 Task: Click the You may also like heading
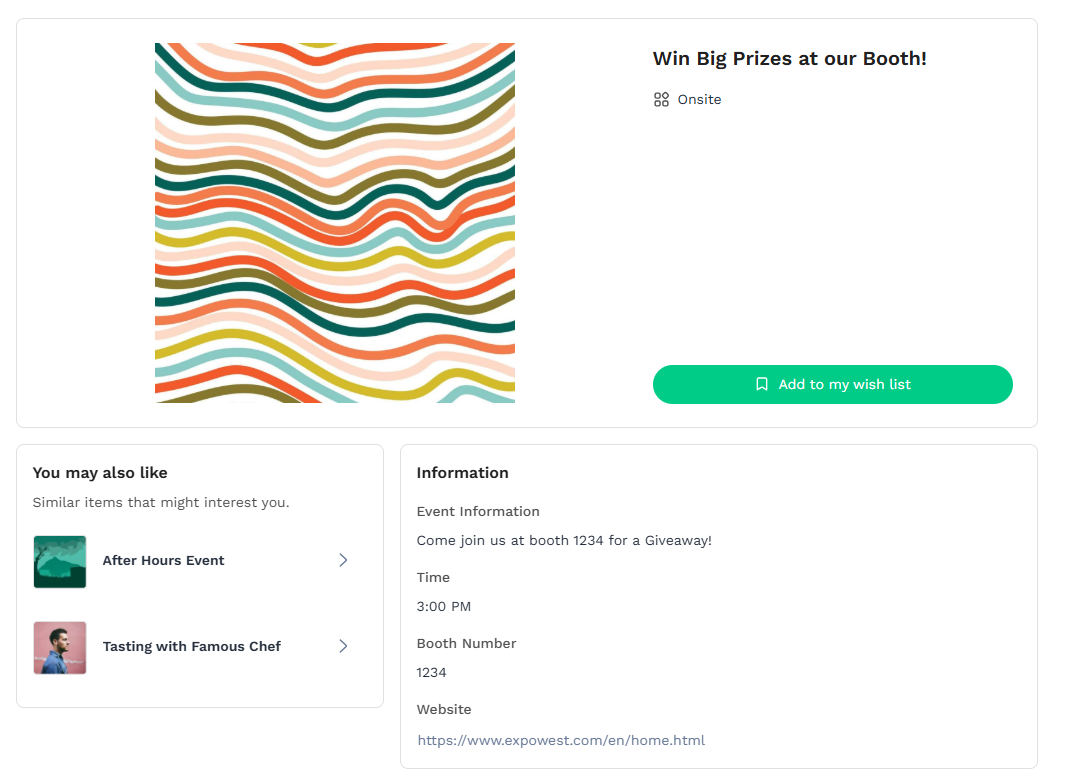(x=100, y=472)
